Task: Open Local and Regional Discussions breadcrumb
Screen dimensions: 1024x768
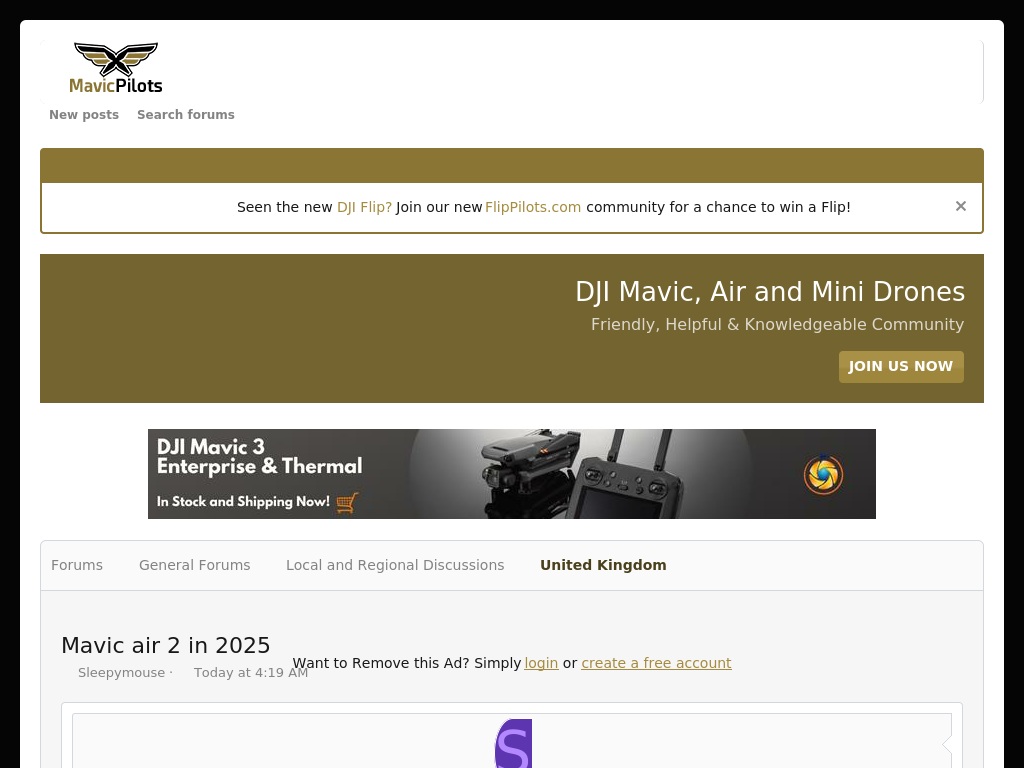Action: (x=395, y=565)
